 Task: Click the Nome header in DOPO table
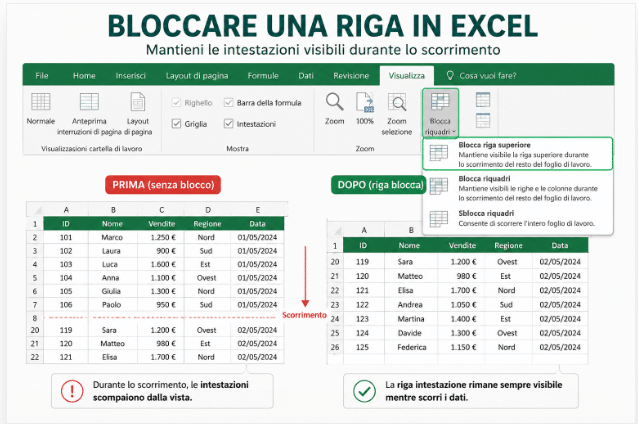tap(410, 245)
